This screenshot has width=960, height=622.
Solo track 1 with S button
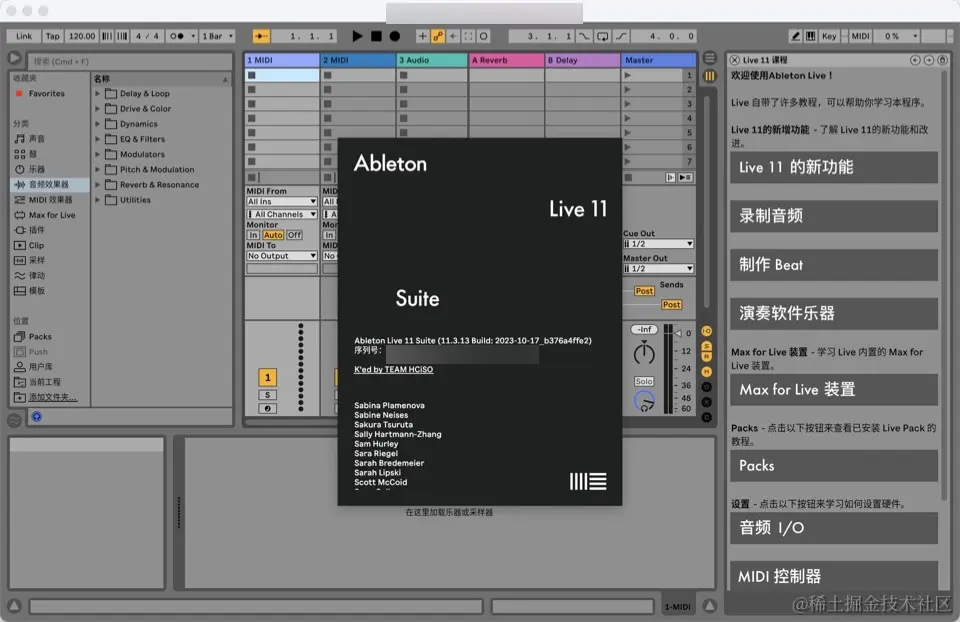[268, 395]
